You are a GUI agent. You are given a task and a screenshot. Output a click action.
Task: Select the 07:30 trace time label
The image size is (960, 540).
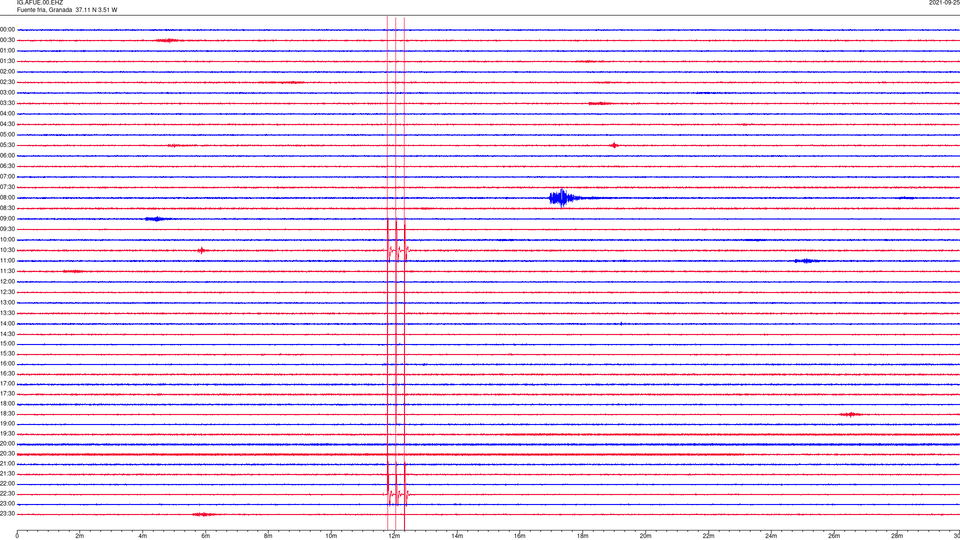7,187
